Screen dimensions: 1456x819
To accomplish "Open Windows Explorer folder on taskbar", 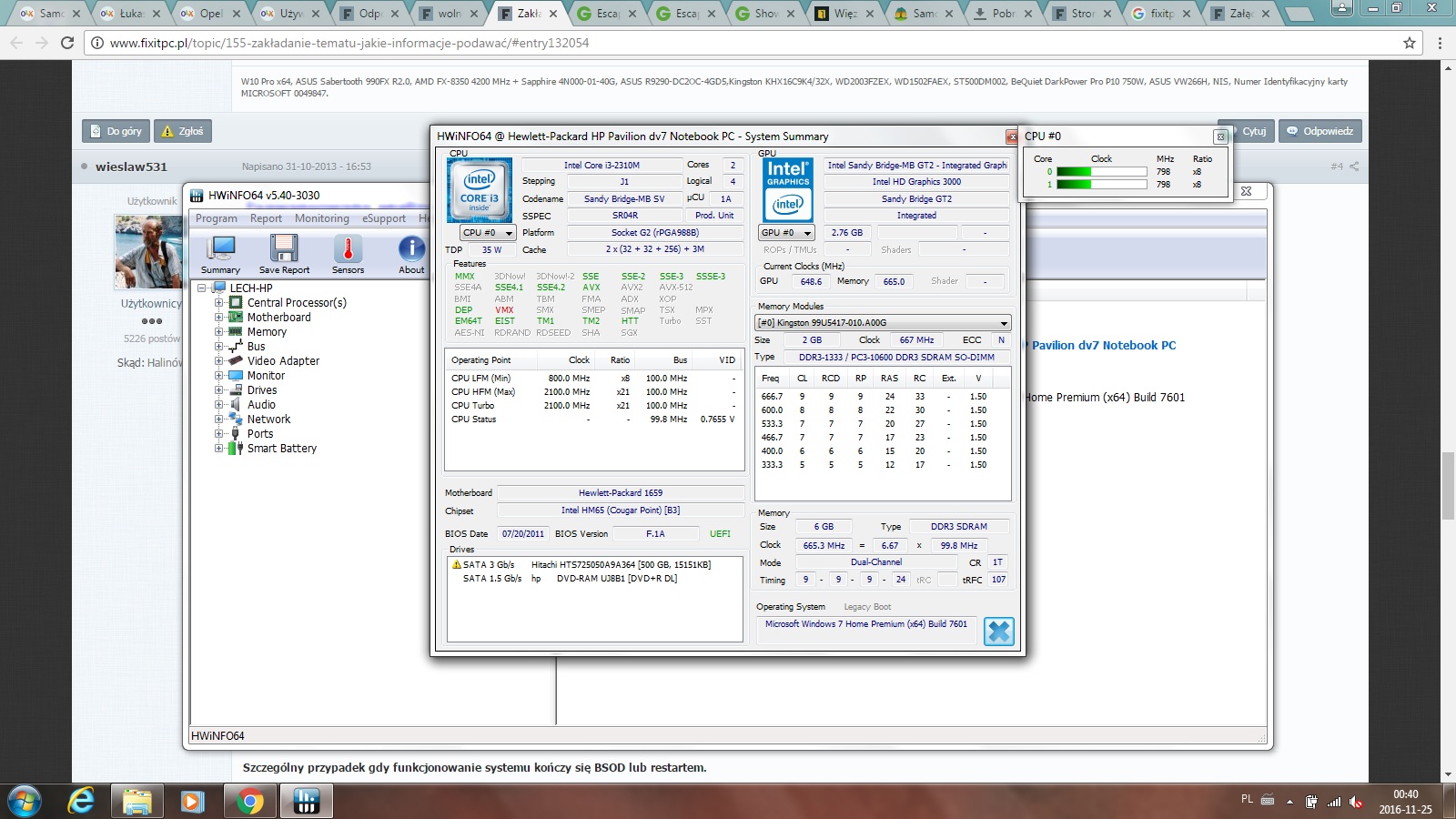I will click(x=137, y=802).
